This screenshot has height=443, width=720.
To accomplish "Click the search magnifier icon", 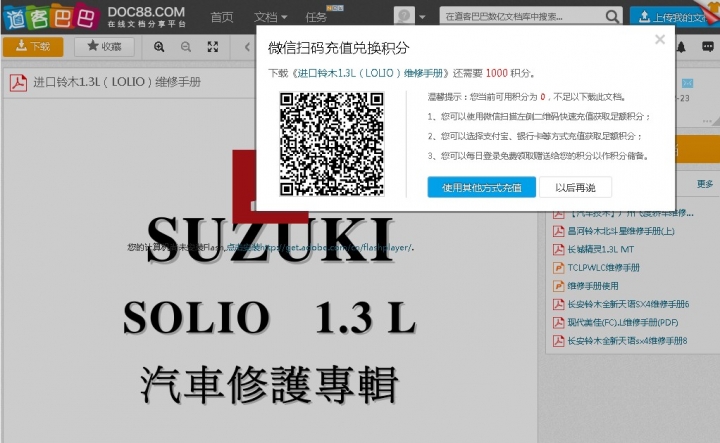I will coord(612,17).
